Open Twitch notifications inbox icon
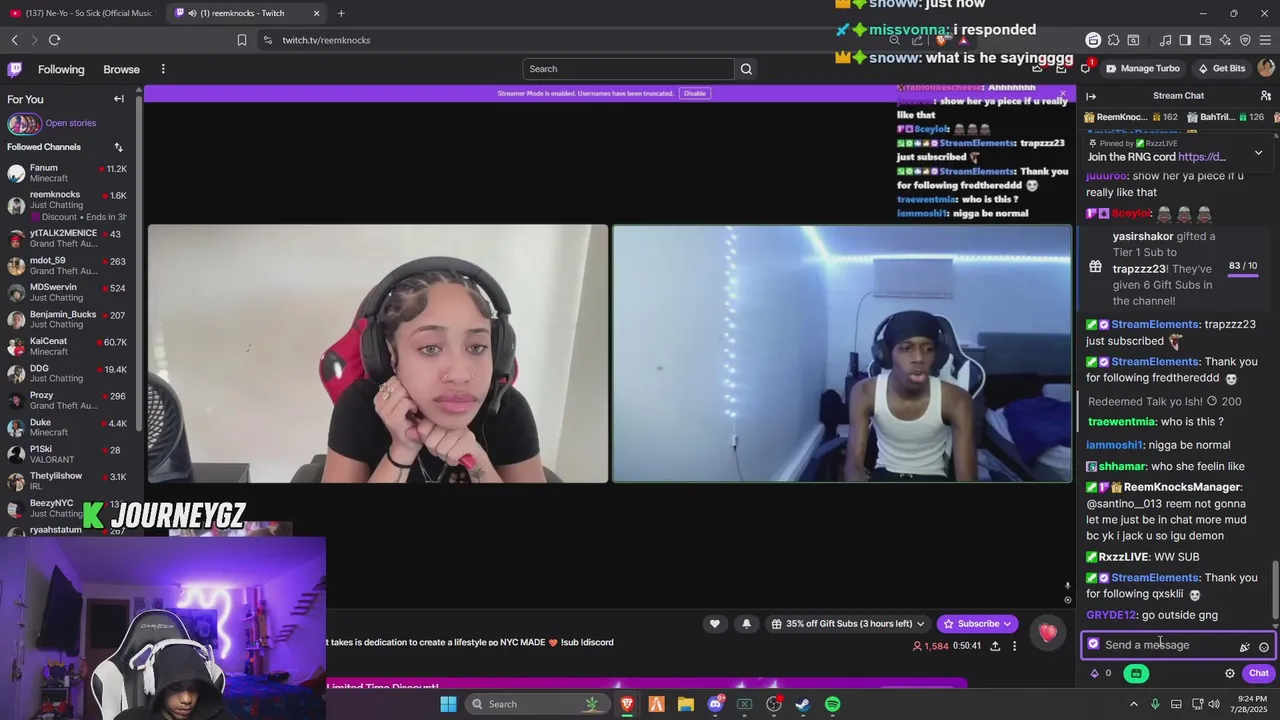 tap(1061, 68)
